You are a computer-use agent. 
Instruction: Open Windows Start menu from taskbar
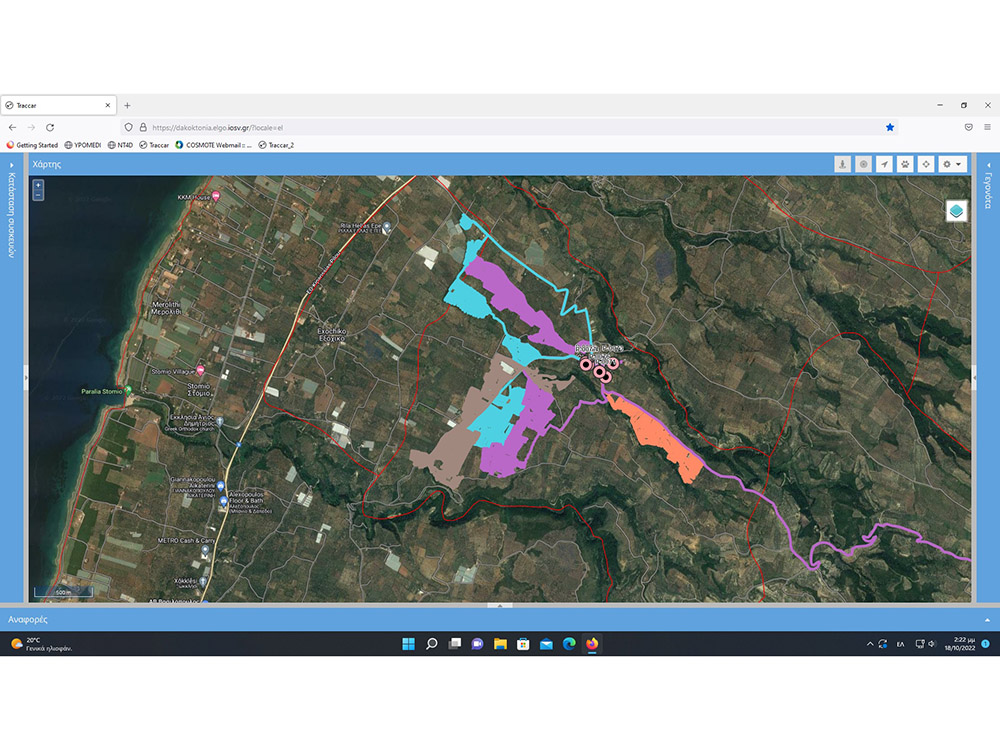(408, 644)
